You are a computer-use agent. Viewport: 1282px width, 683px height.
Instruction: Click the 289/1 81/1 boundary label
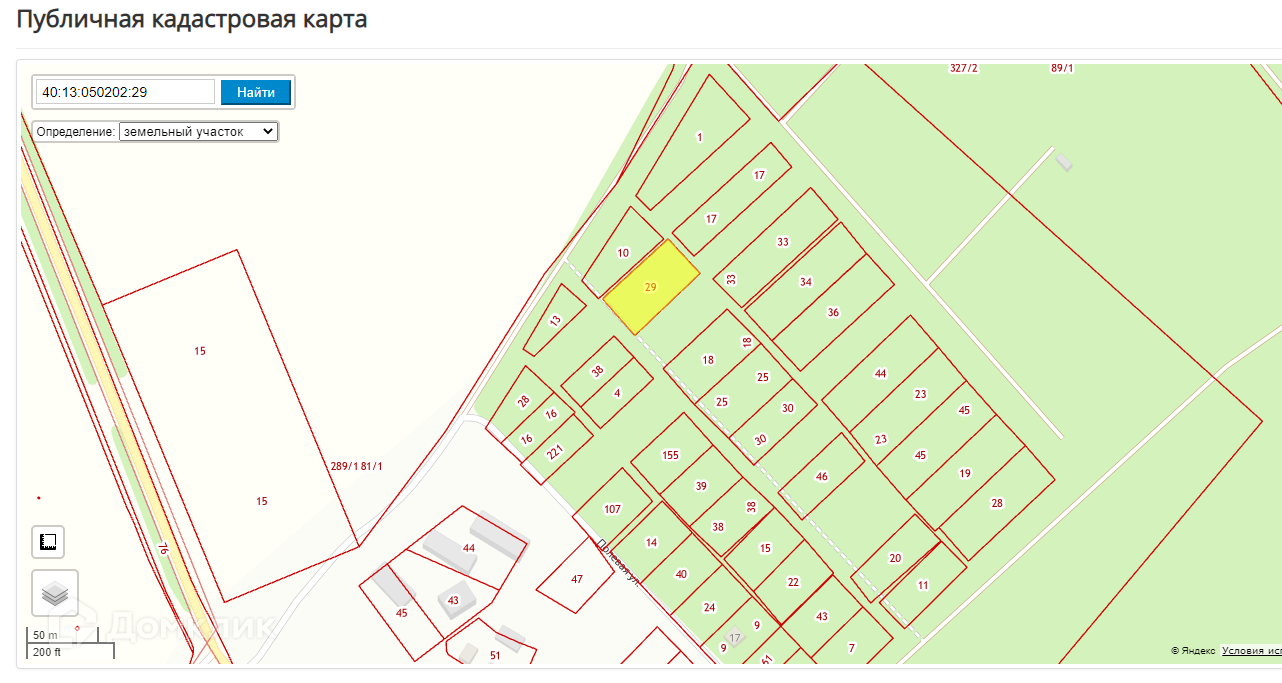click(x=356, y=466)
